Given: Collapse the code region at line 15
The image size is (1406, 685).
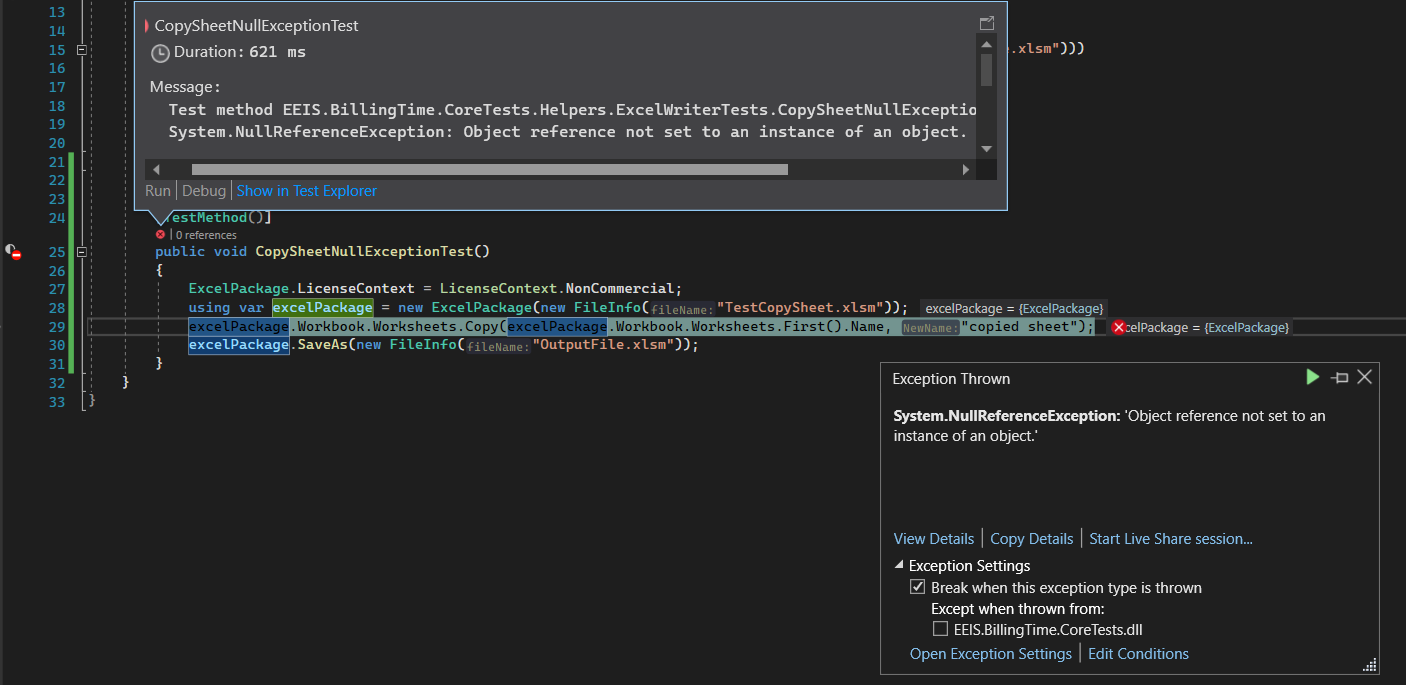Looking at the screenshot, I should [82, 49].
